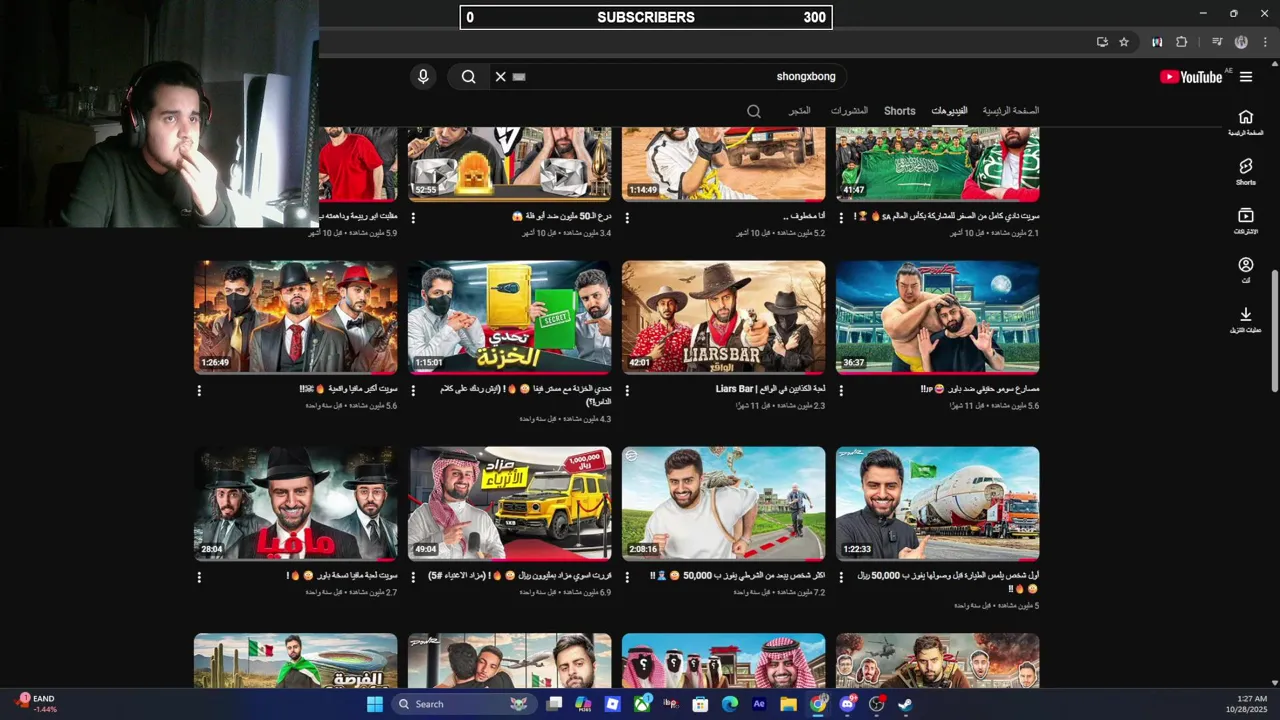Open the YouTube hamburger guide menu
This screenshot has height=720, width=1280.
[1246, 77]
